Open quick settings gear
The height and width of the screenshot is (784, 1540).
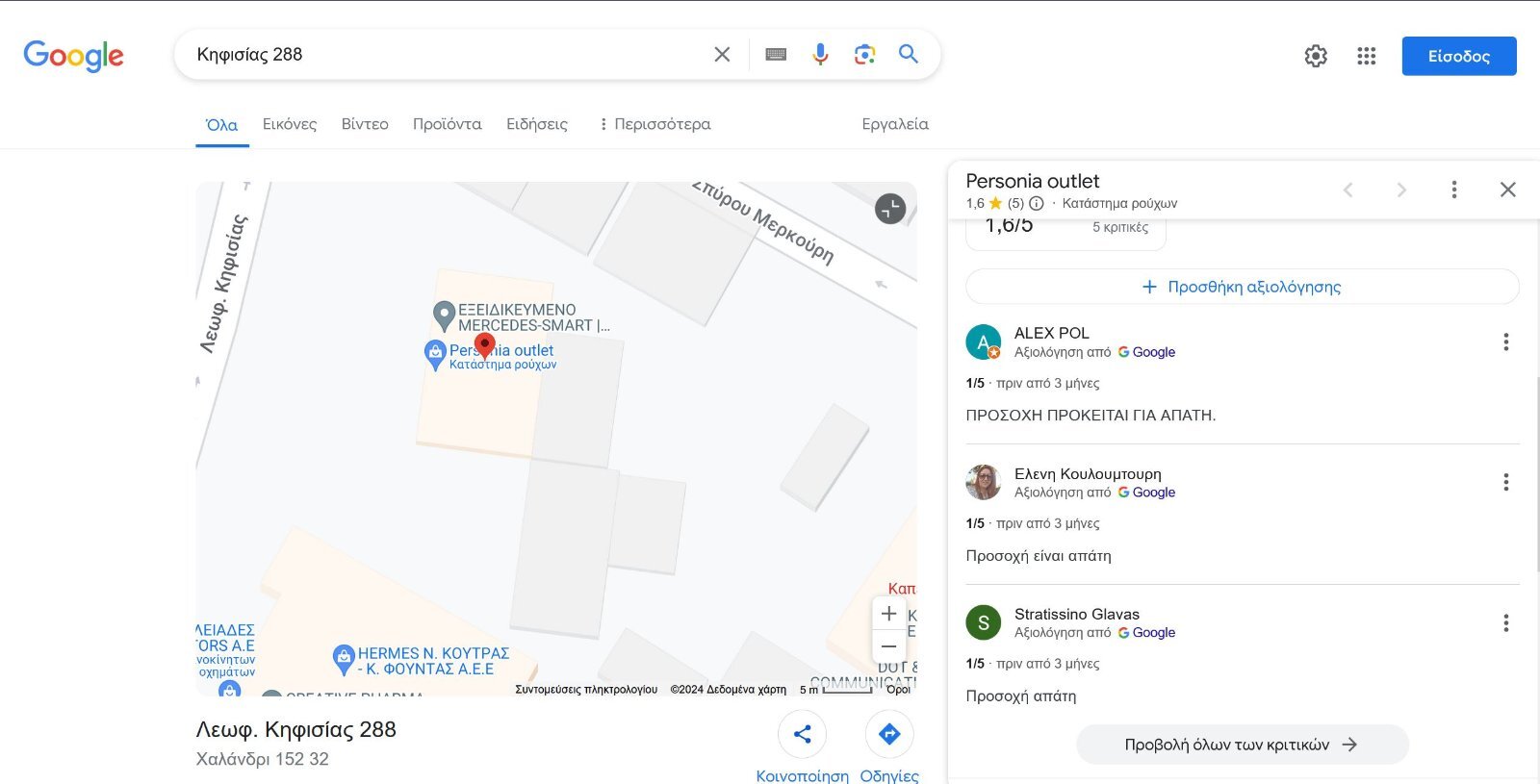click(x=1316, y=56)
